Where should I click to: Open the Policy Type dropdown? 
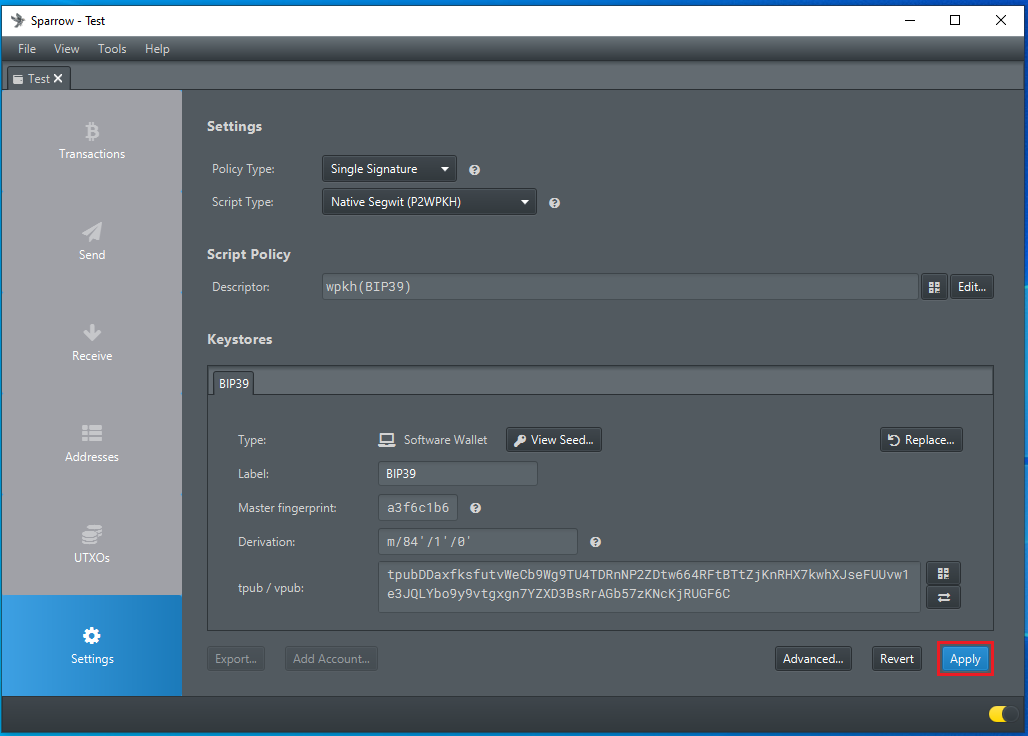[389, 169]
